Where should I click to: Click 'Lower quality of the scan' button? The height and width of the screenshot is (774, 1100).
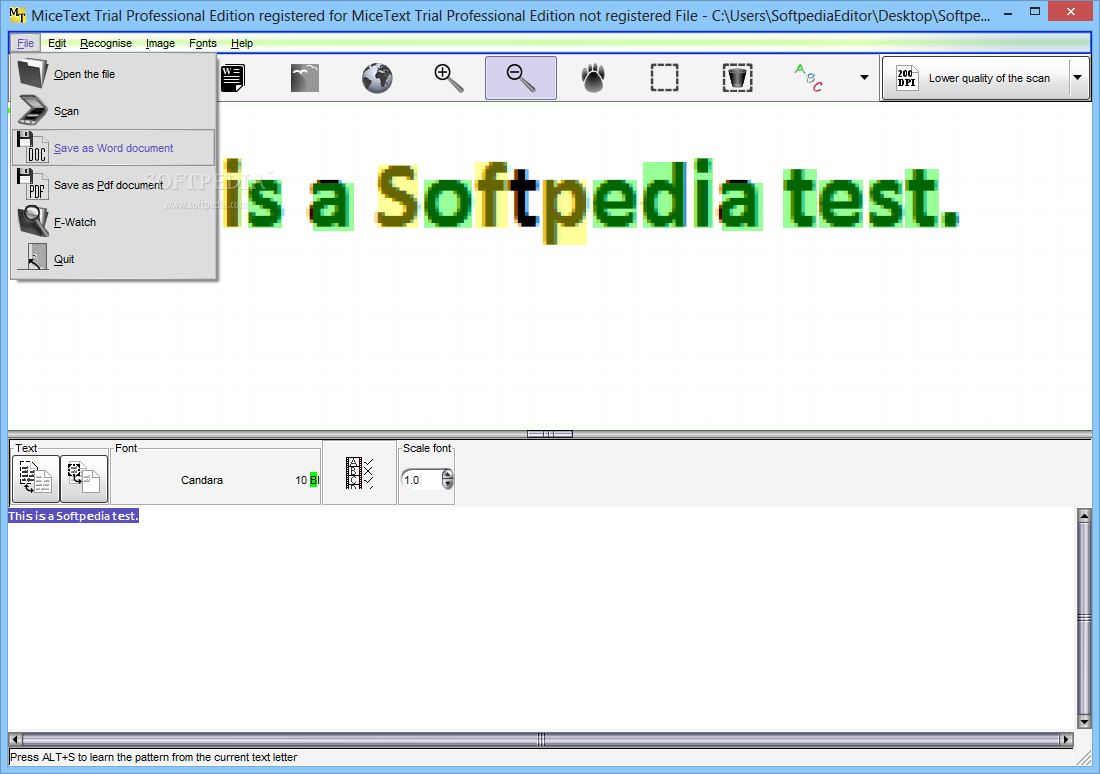[976, 78]
